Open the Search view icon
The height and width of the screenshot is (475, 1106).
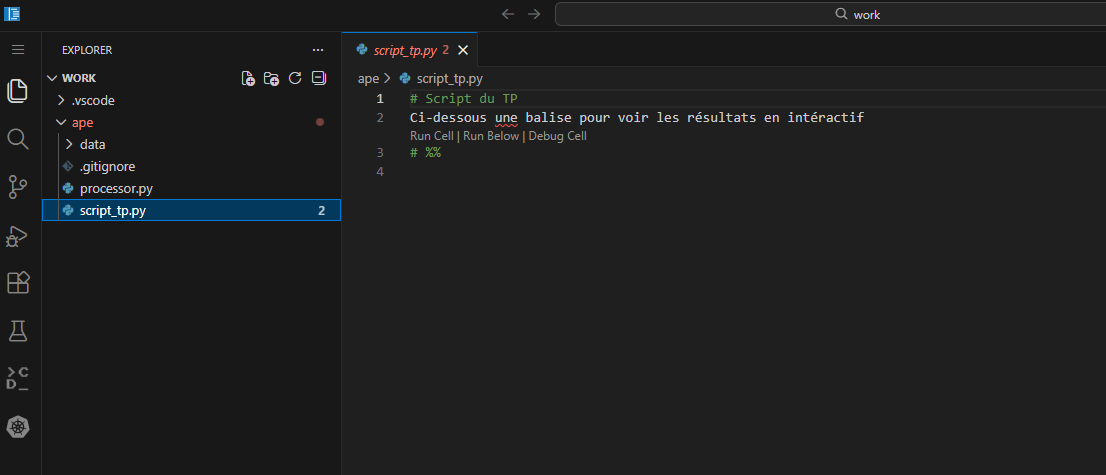18,138
